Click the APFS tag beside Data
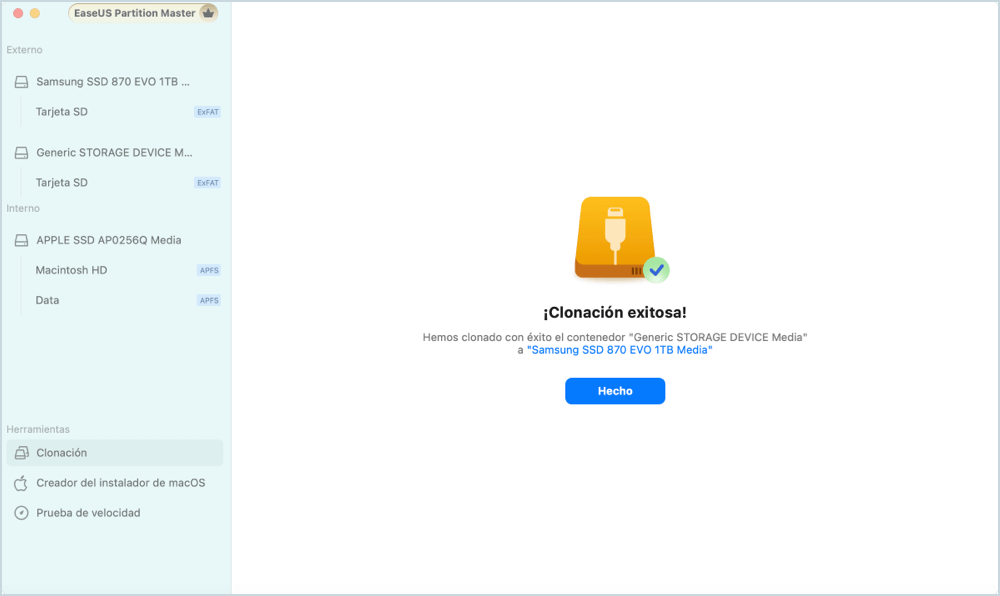This screenshot has width=1000, height=596. (209, 300)
